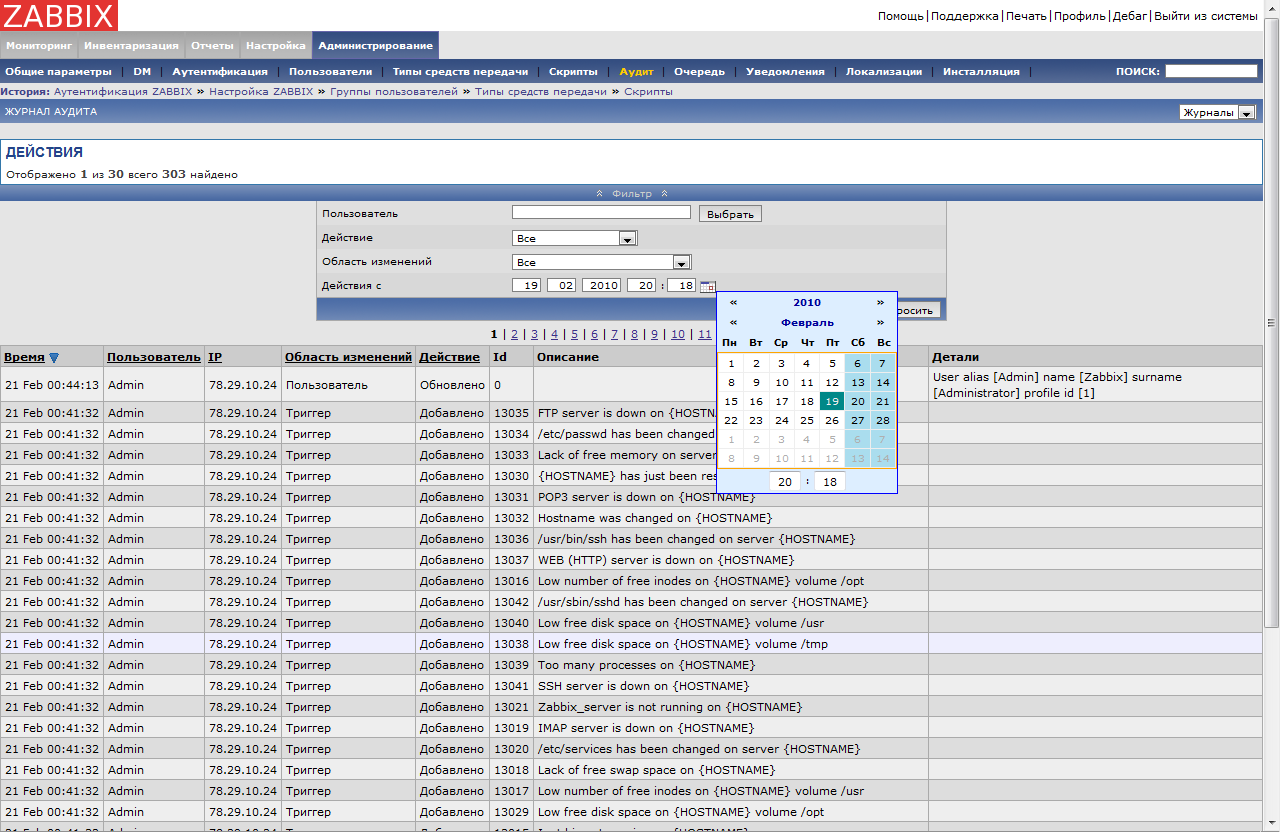Click Выйти из системы link
The image size is (1280, 832).
click(x=1205, y=16)
